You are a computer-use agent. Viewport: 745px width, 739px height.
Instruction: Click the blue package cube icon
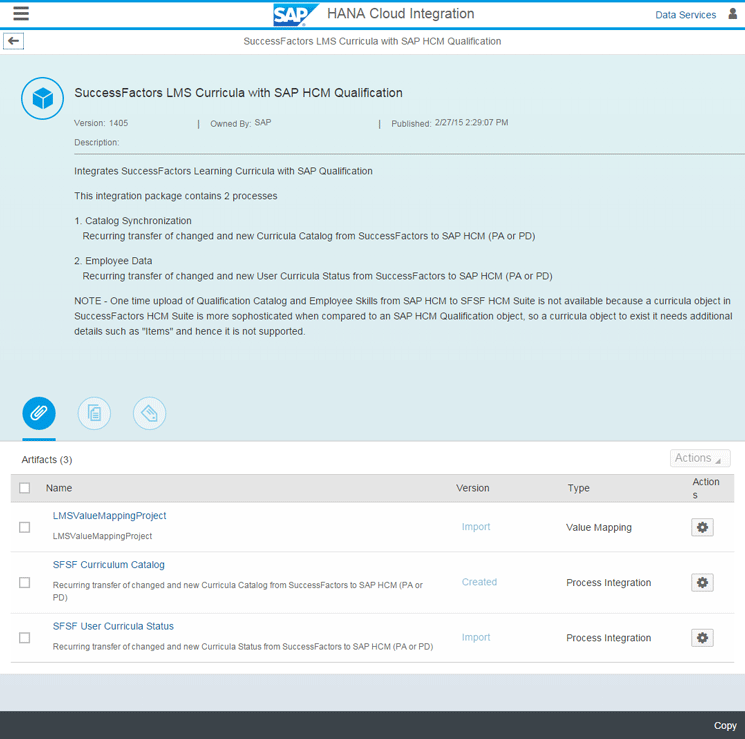42,98
